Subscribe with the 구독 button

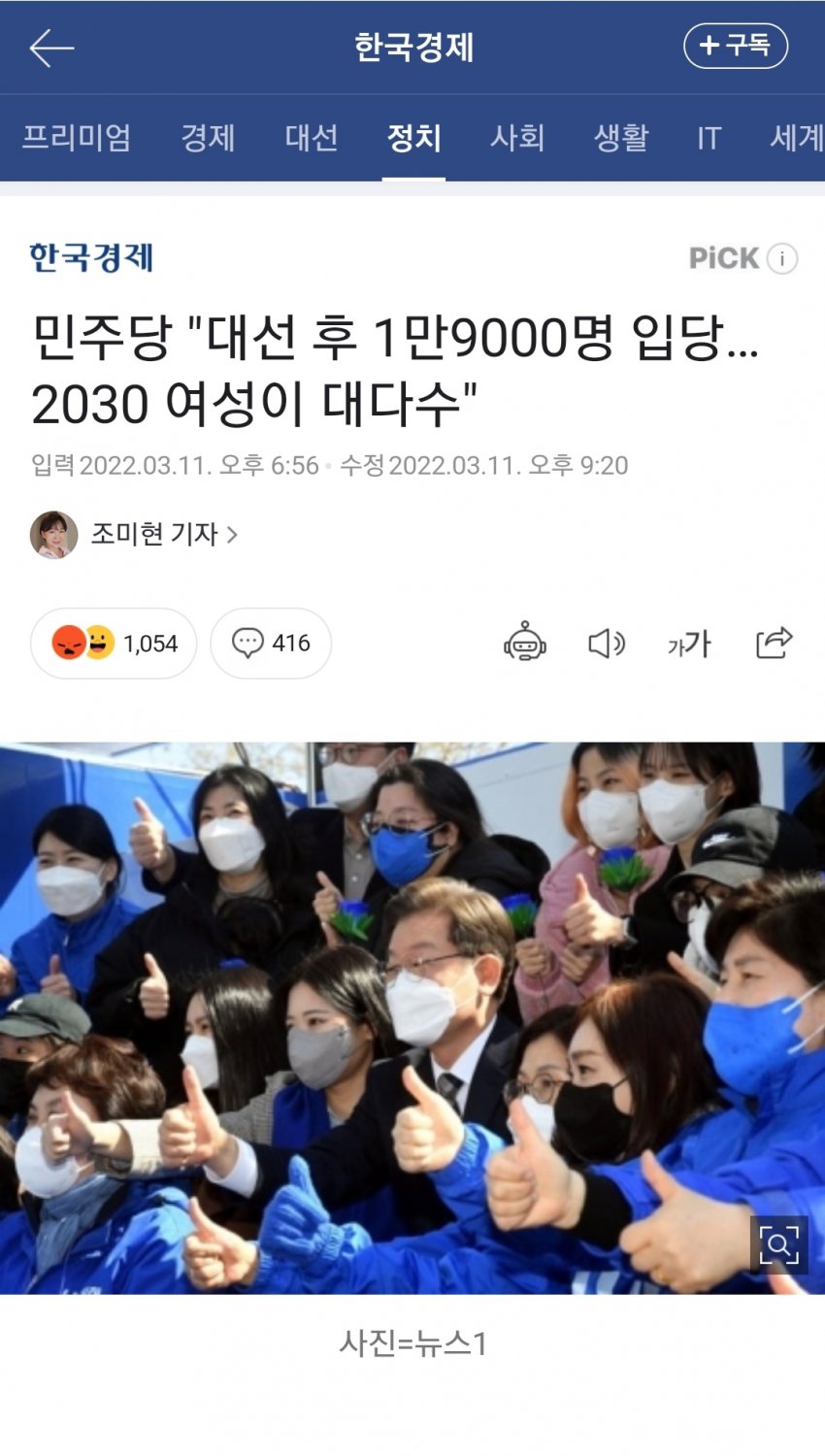(736, 46)
